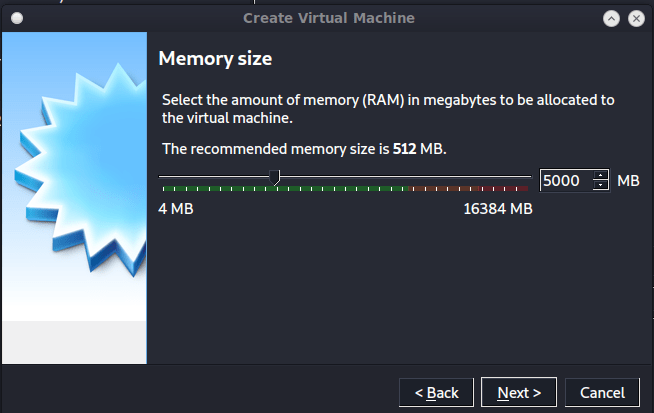Go back with the Back button
Screen dimensions: 654x413
436,392
